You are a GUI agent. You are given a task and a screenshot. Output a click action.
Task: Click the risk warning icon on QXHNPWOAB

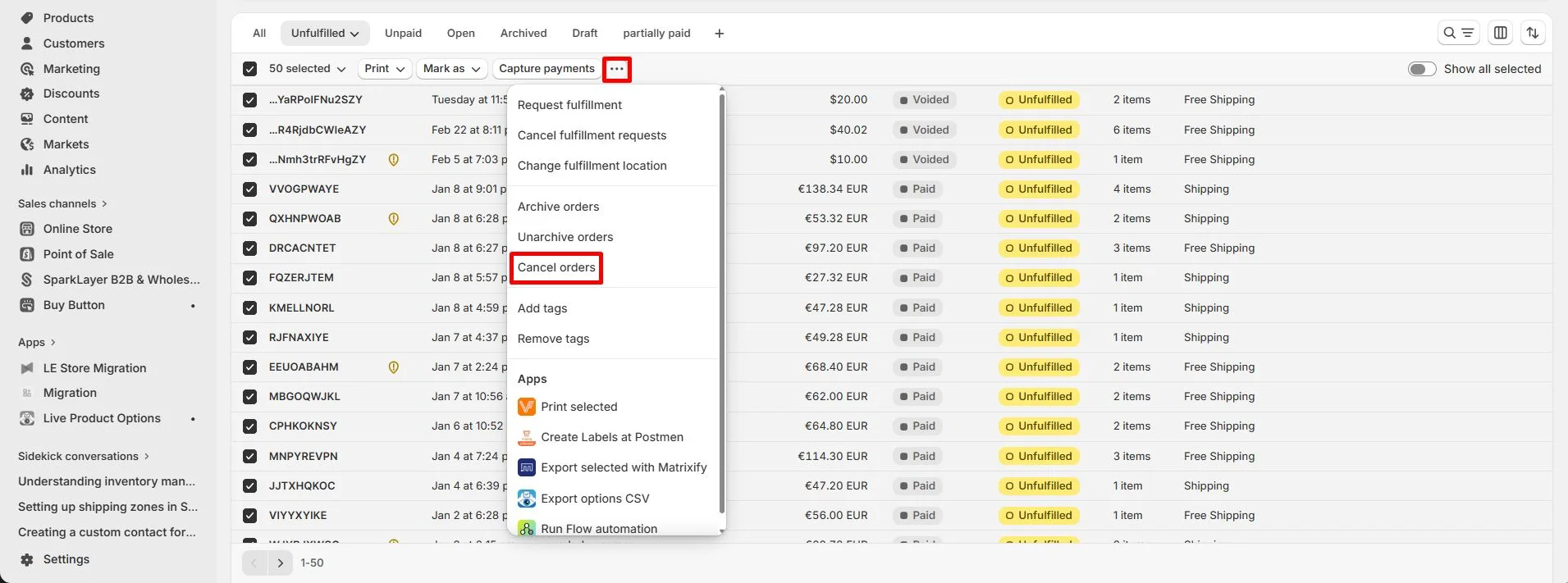click(x=393, y=219)
